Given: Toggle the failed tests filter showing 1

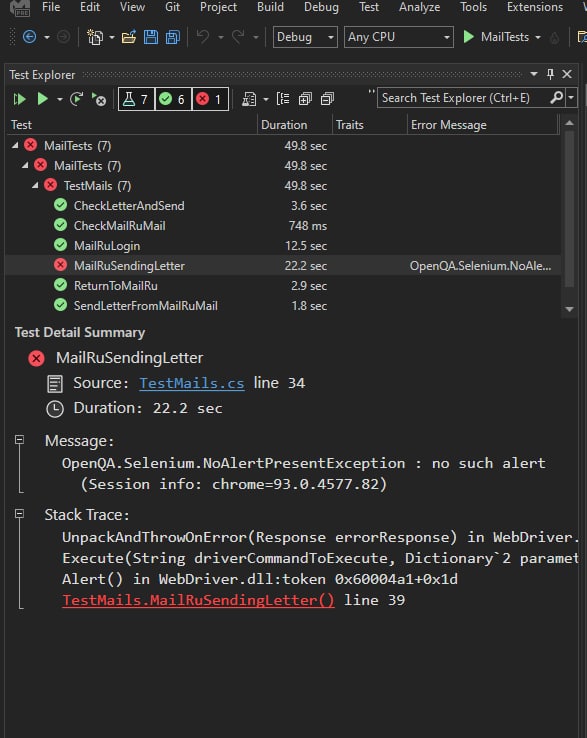Looking at the screenshot, I should pyautogui.click(x=210, y=99).
